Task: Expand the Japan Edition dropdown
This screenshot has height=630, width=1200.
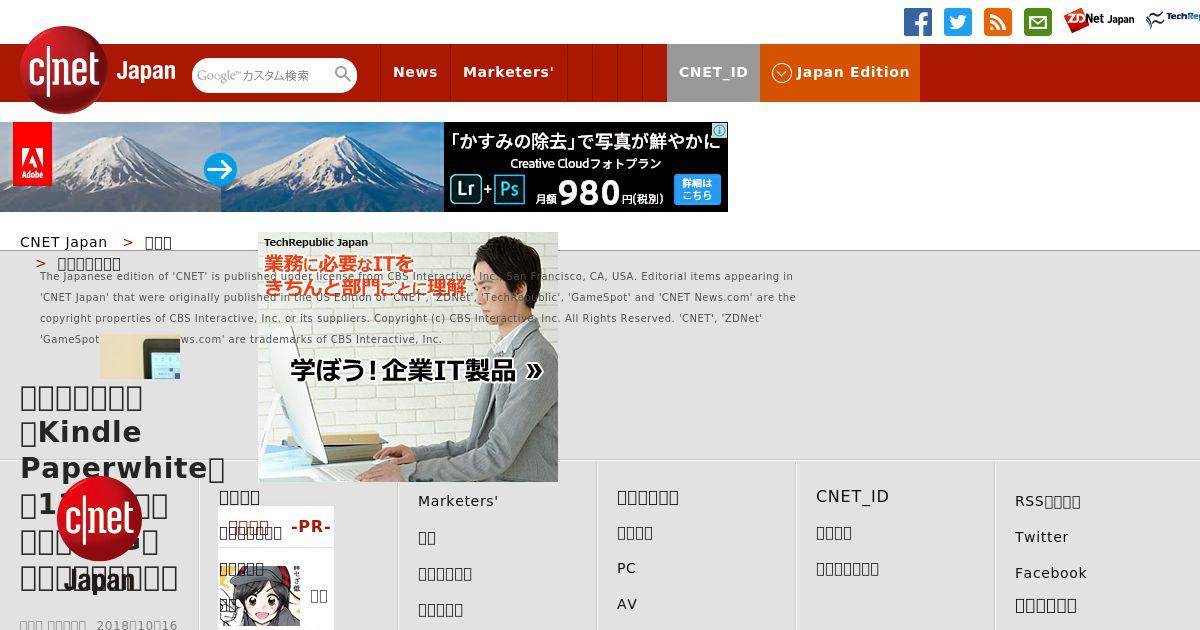Action: [x=840, y=72]
